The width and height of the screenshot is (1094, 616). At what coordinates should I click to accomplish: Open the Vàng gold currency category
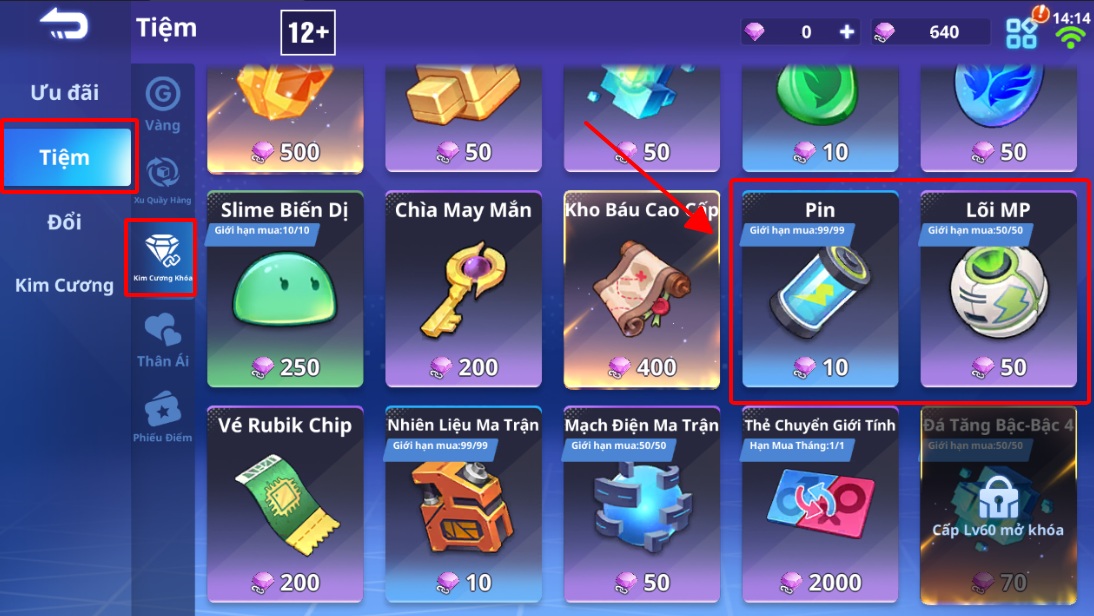pyautogui.click(x=163, y=104)
